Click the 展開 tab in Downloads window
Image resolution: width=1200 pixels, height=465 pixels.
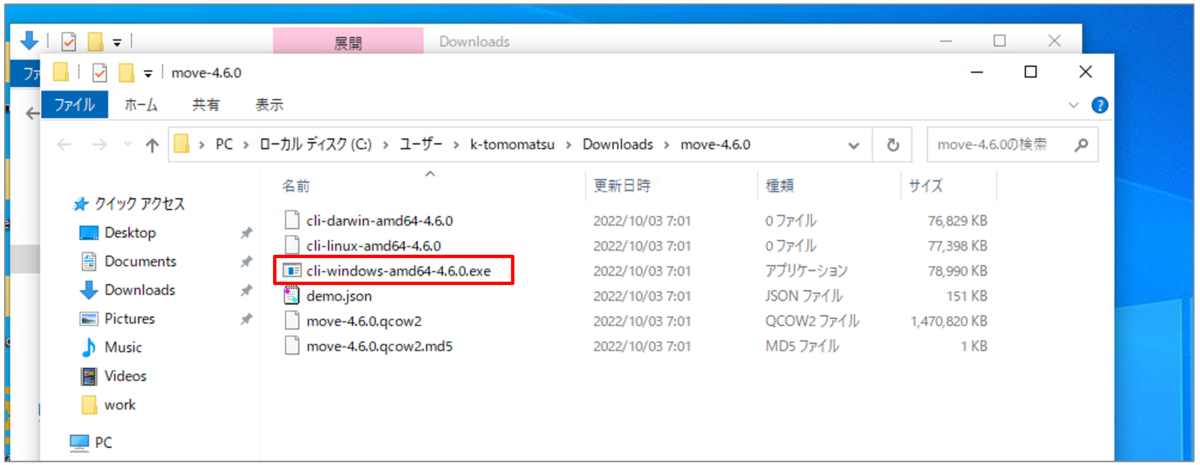click(348, 42)
